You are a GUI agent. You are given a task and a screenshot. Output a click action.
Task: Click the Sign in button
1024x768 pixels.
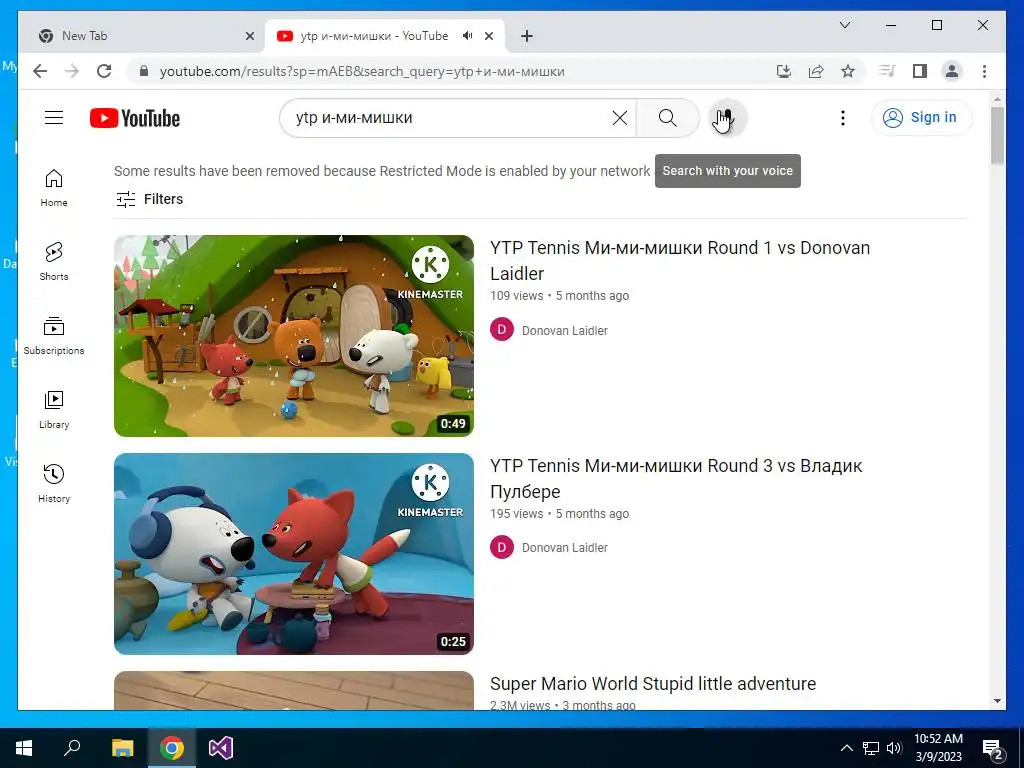[921, 118]
